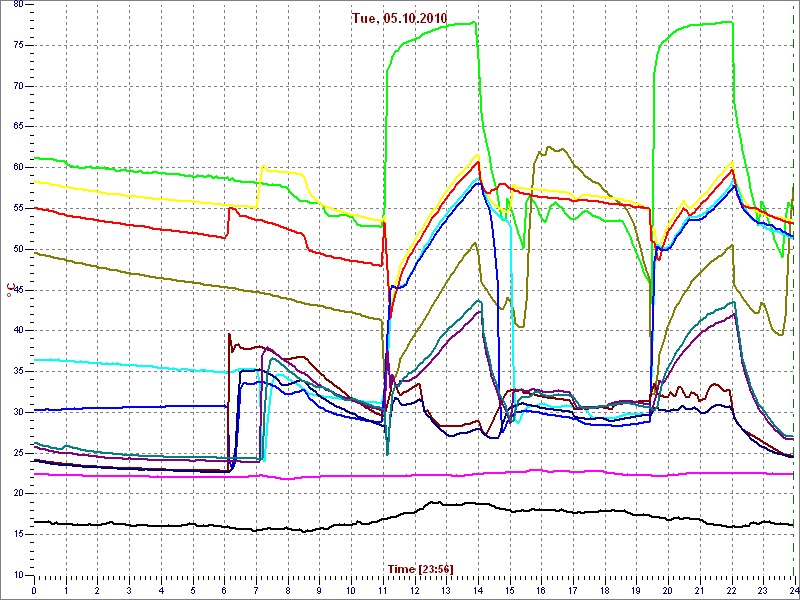
Task: Click hour 16 on the time axis
Action: [x=541, y=590]
